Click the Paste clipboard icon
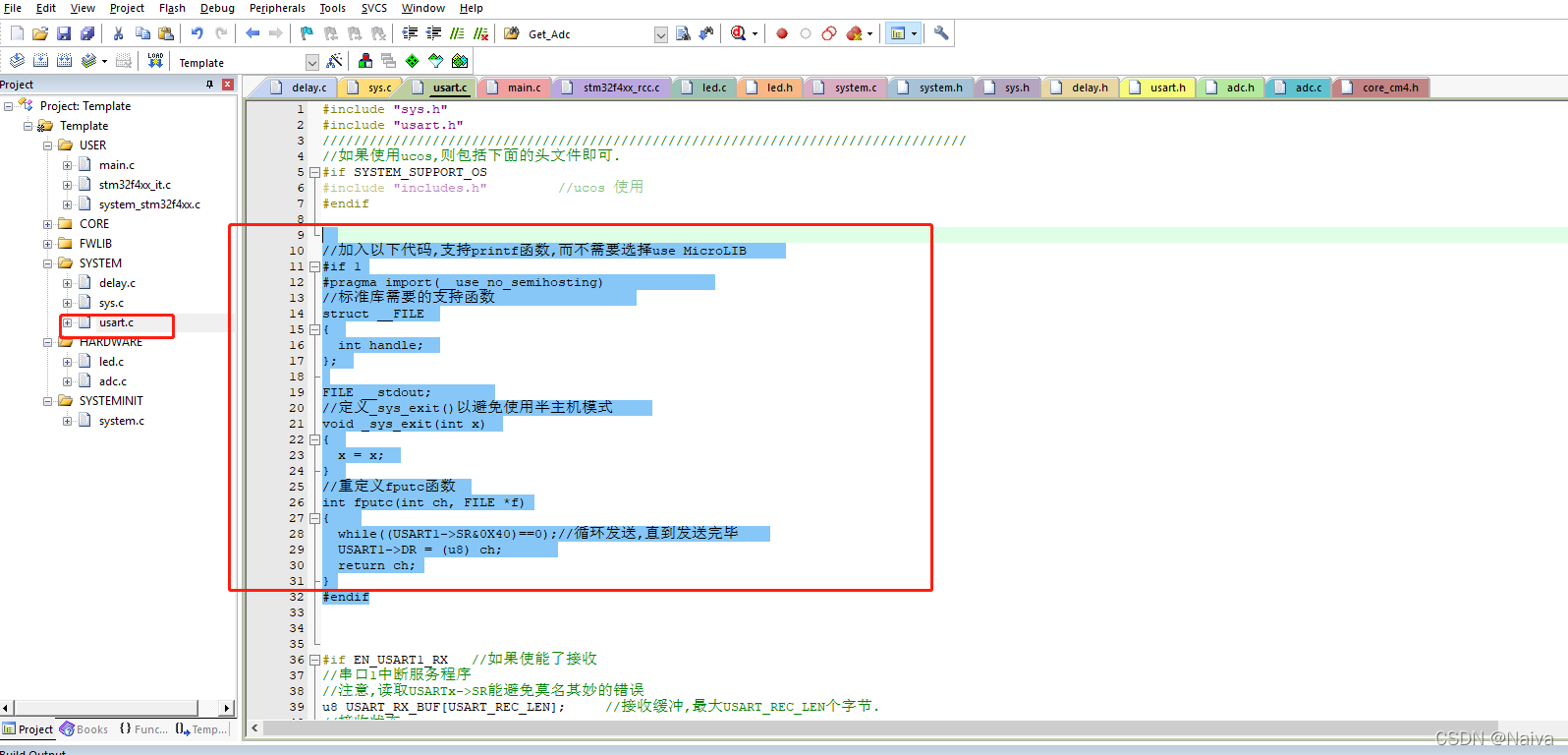The width and height of the screenshot is (1568, 755). click(x=166, y=33)
